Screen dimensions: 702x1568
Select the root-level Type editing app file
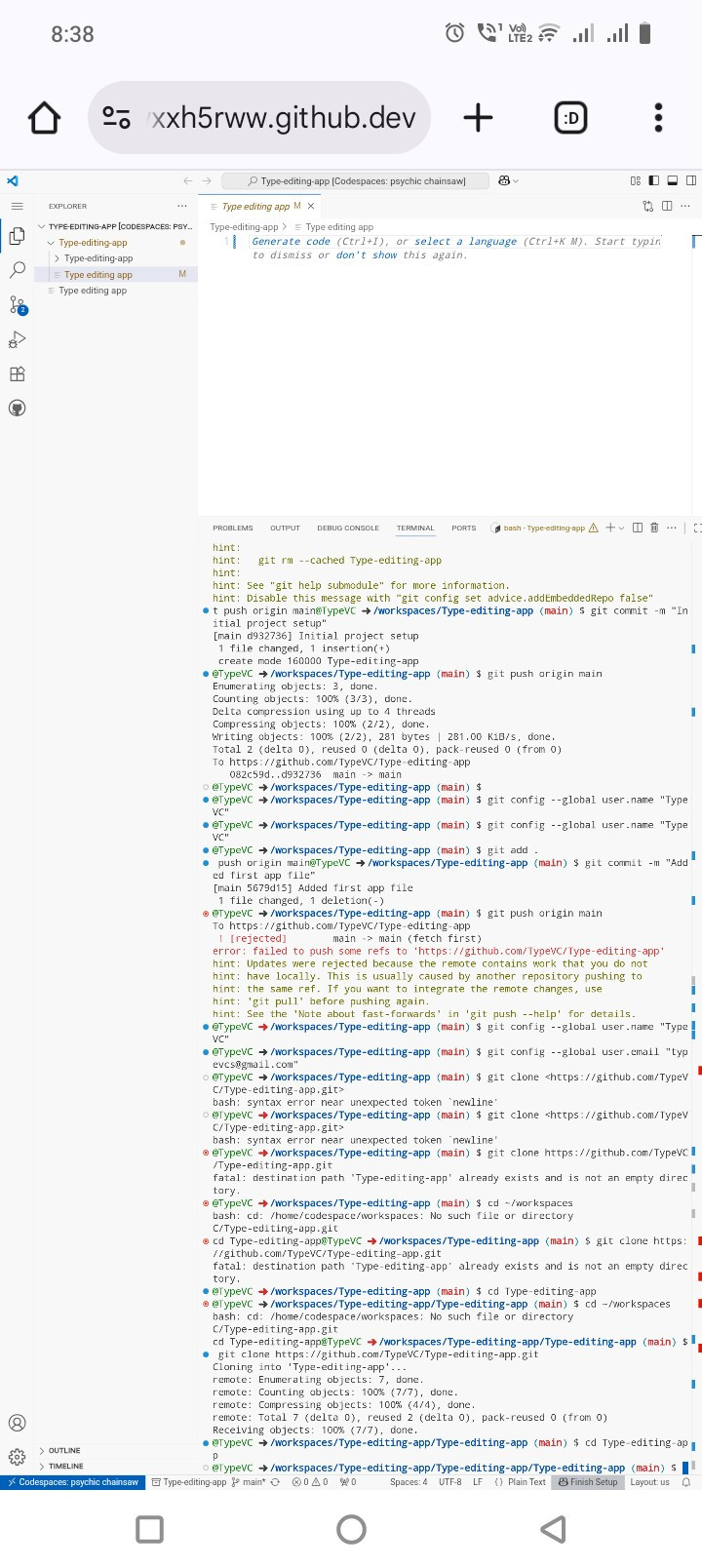pos(116,291)
